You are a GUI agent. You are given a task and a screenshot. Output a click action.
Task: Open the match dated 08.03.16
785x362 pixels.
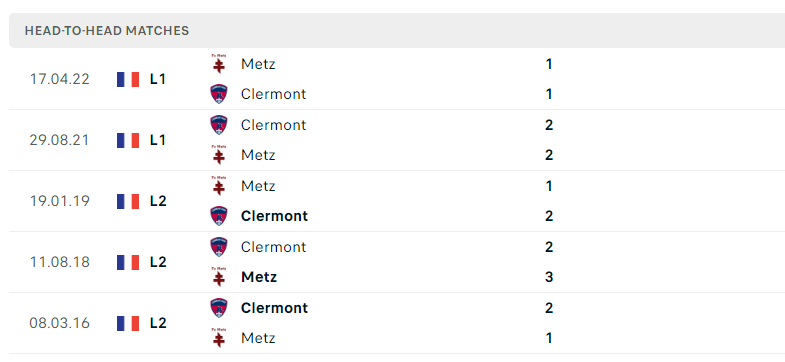click(397, 323)
